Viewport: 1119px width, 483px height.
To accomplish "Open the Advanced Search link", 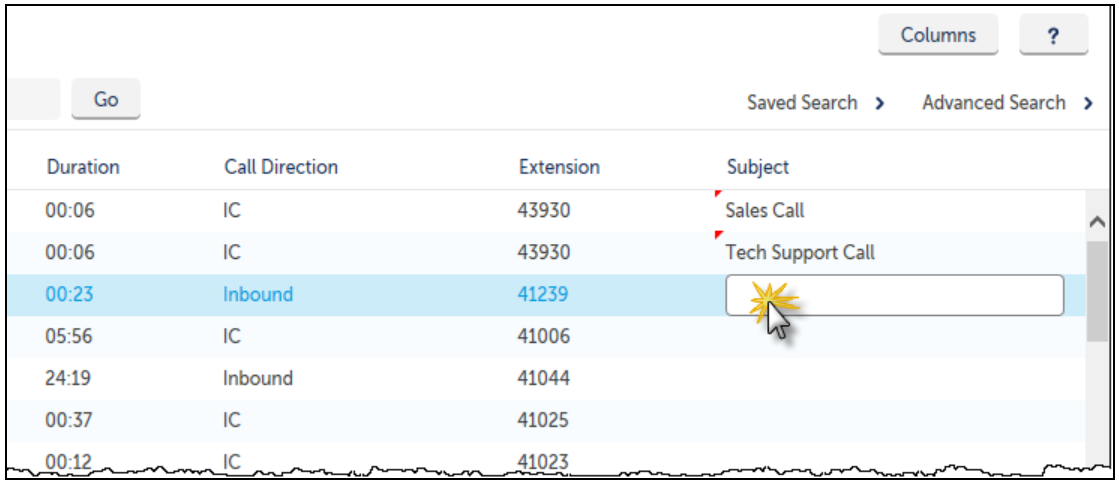I will (x=993, y=103).
